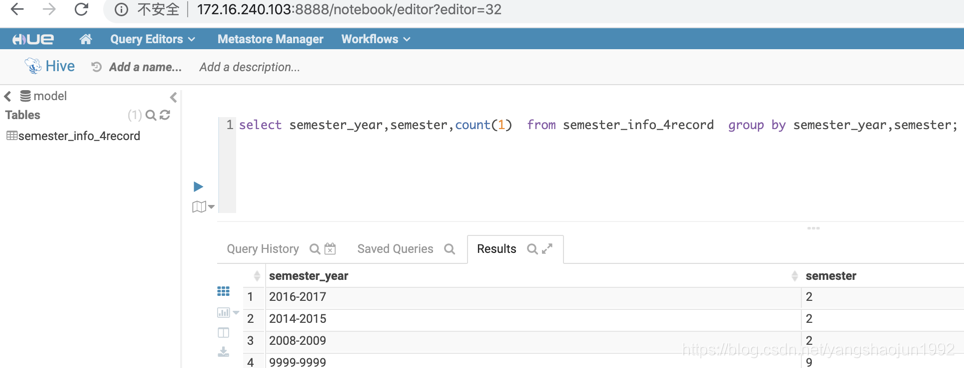The image size is (964, 368).
Task: Search tables with magnifier icon
Action: [151, 115]
